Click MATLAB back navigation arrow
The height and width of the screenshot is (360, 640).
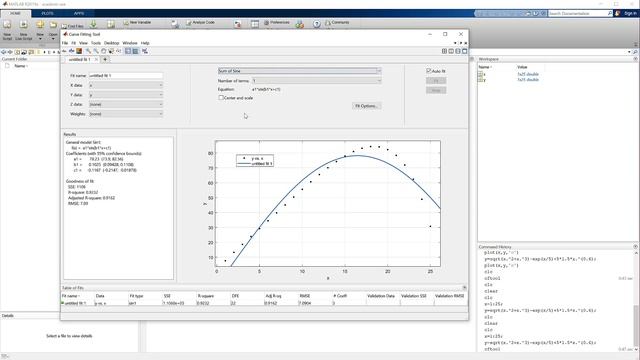coord(4,52)
